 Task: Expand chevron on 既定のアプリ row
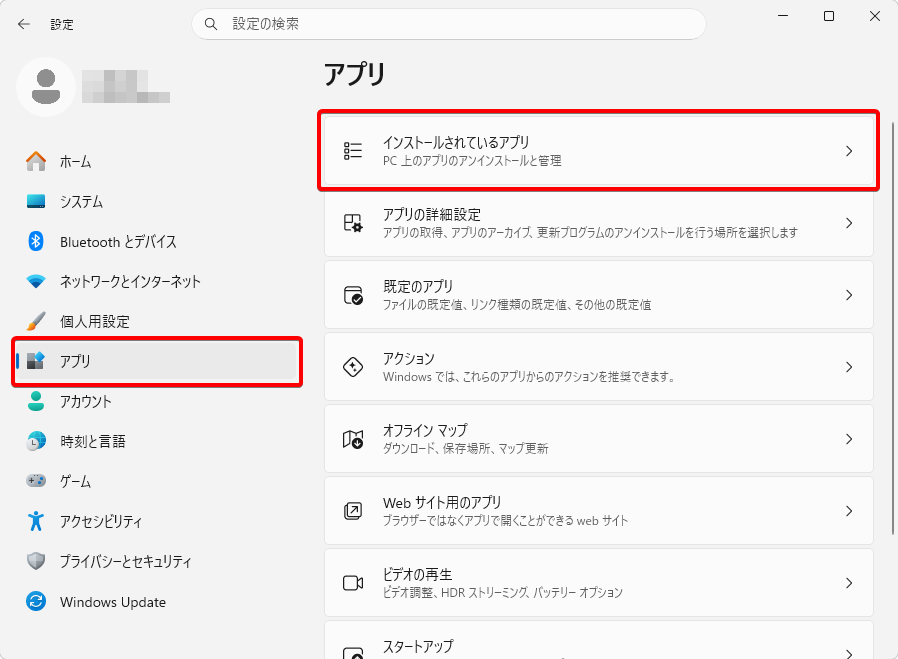point(849,295)
